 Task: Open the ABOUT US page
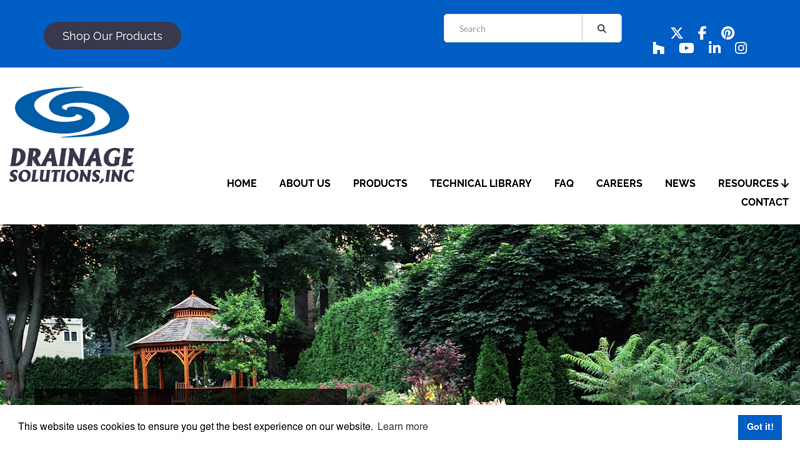click(x=305, y=183)
